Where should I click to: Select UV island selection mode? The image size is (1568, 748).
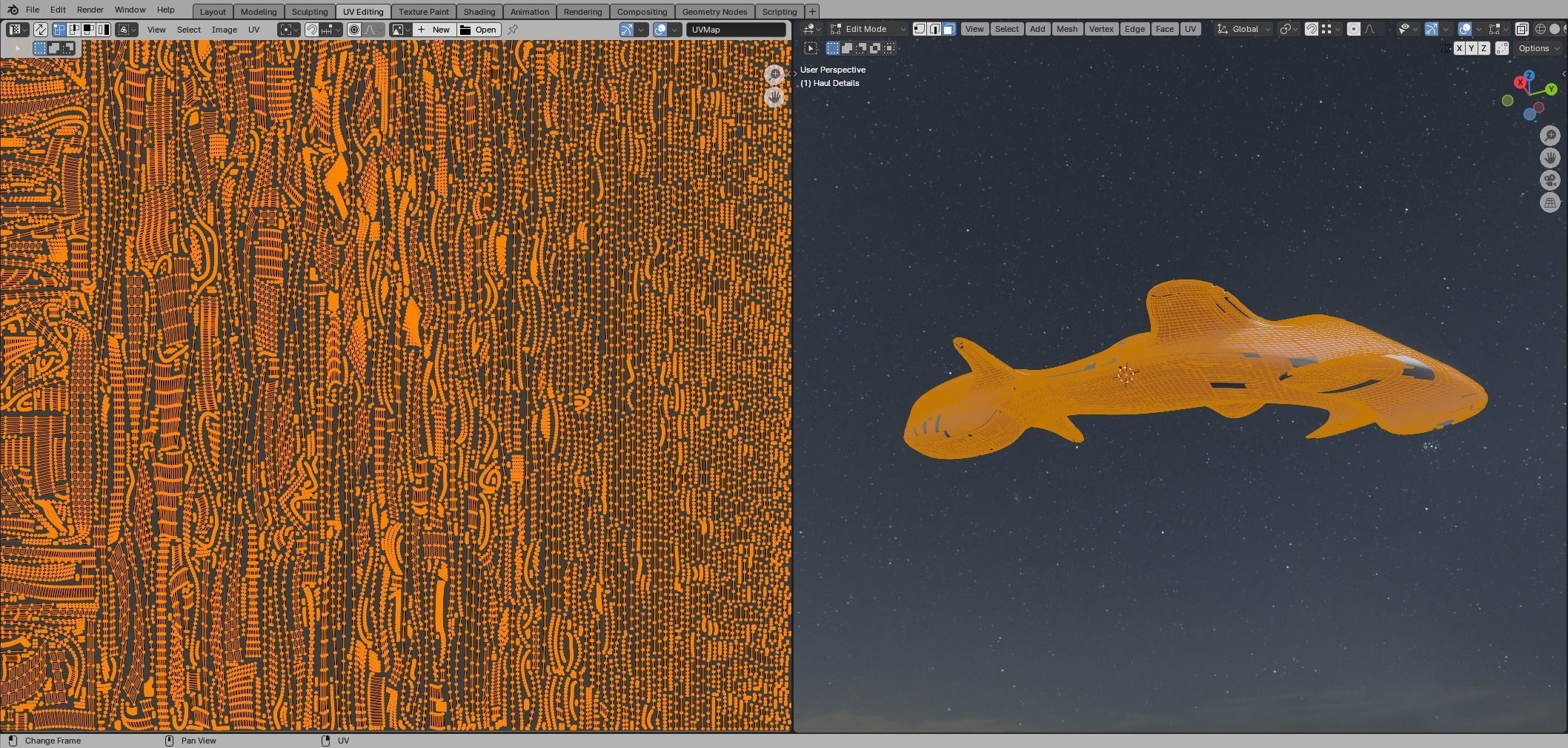pyautogui.click(x=104, y=30)
